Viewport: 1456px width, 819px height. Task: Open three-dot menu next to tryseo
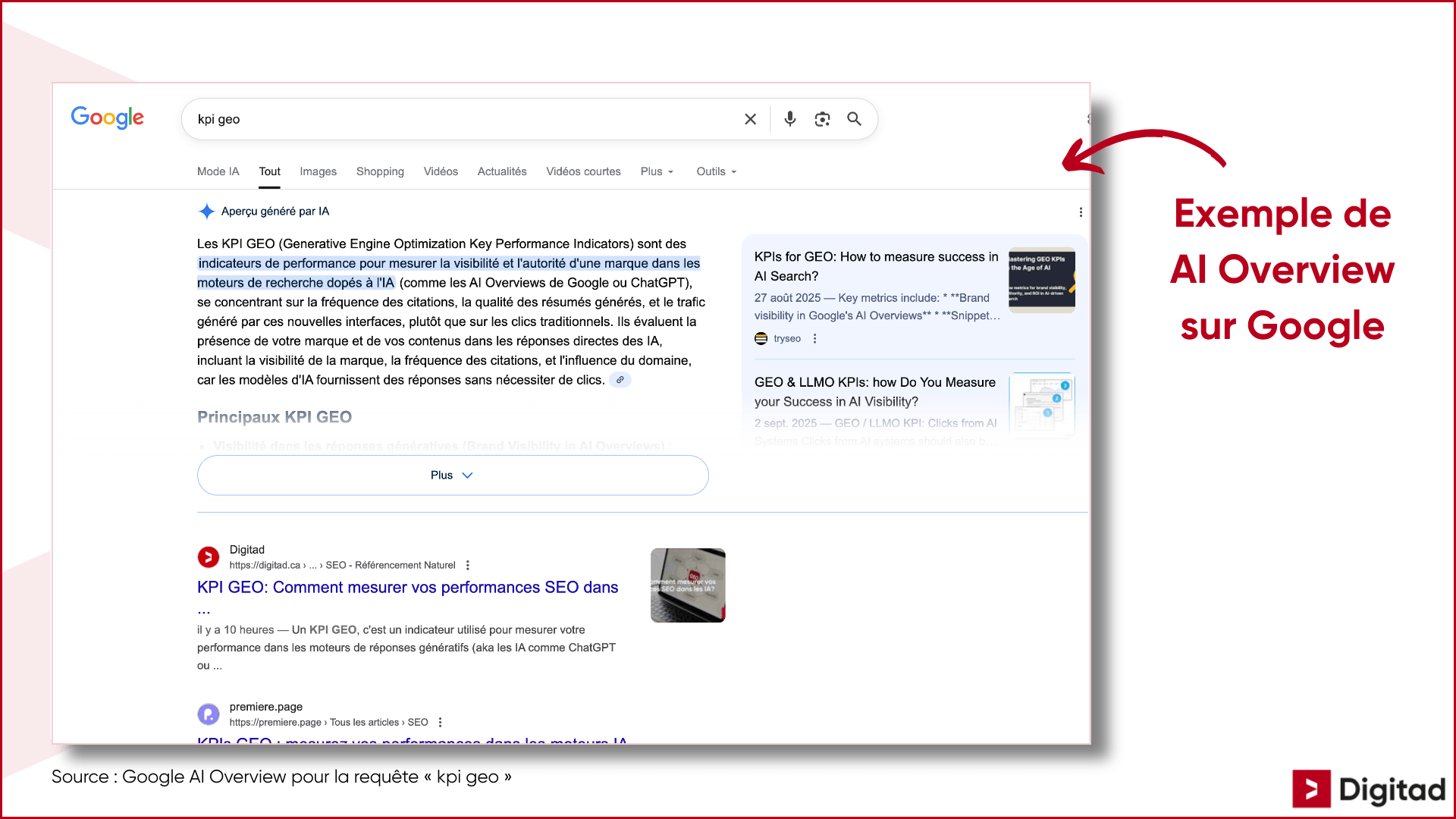tap(815, 339)
